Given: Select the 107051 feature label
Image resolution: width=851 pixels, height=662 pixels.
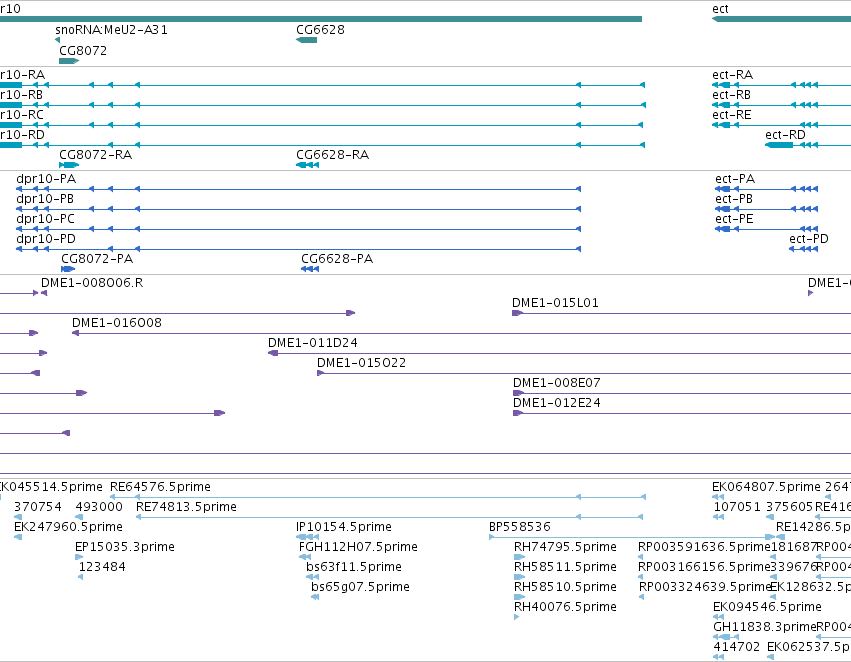Looking at the screenshot, I should point(737,507).
